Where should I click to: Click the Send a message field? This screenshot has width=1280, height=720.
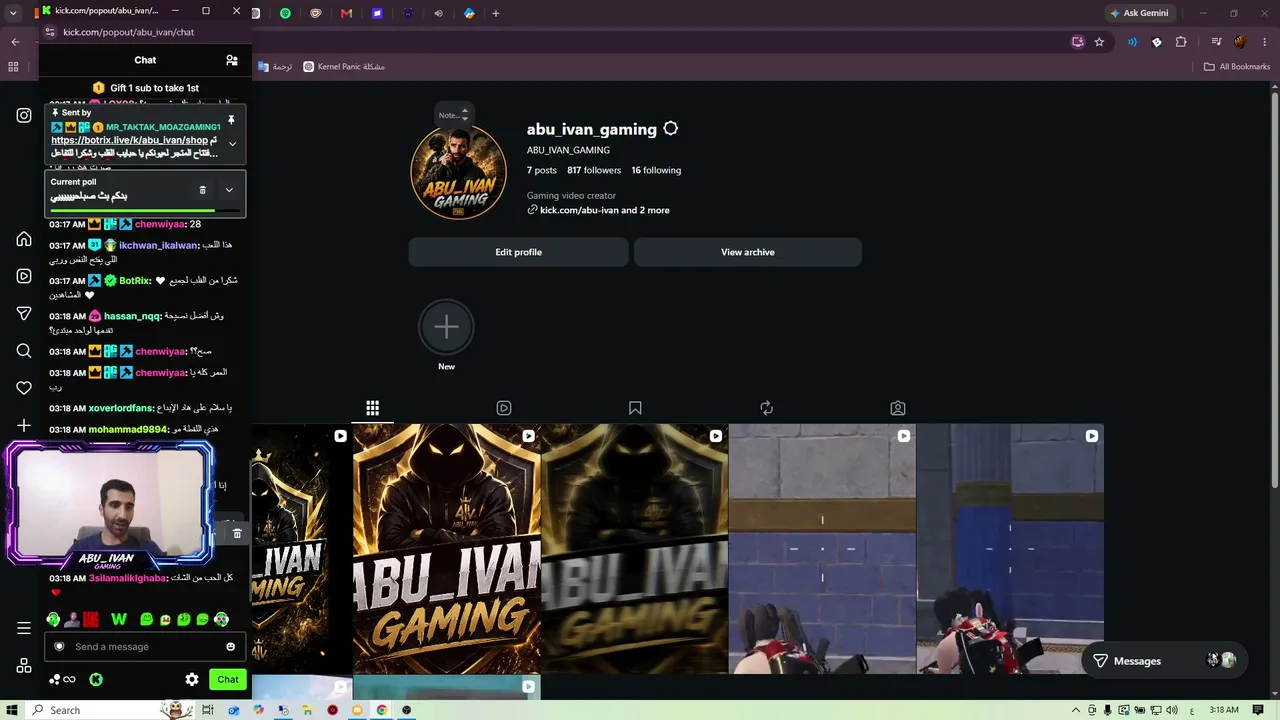[145, 647]
